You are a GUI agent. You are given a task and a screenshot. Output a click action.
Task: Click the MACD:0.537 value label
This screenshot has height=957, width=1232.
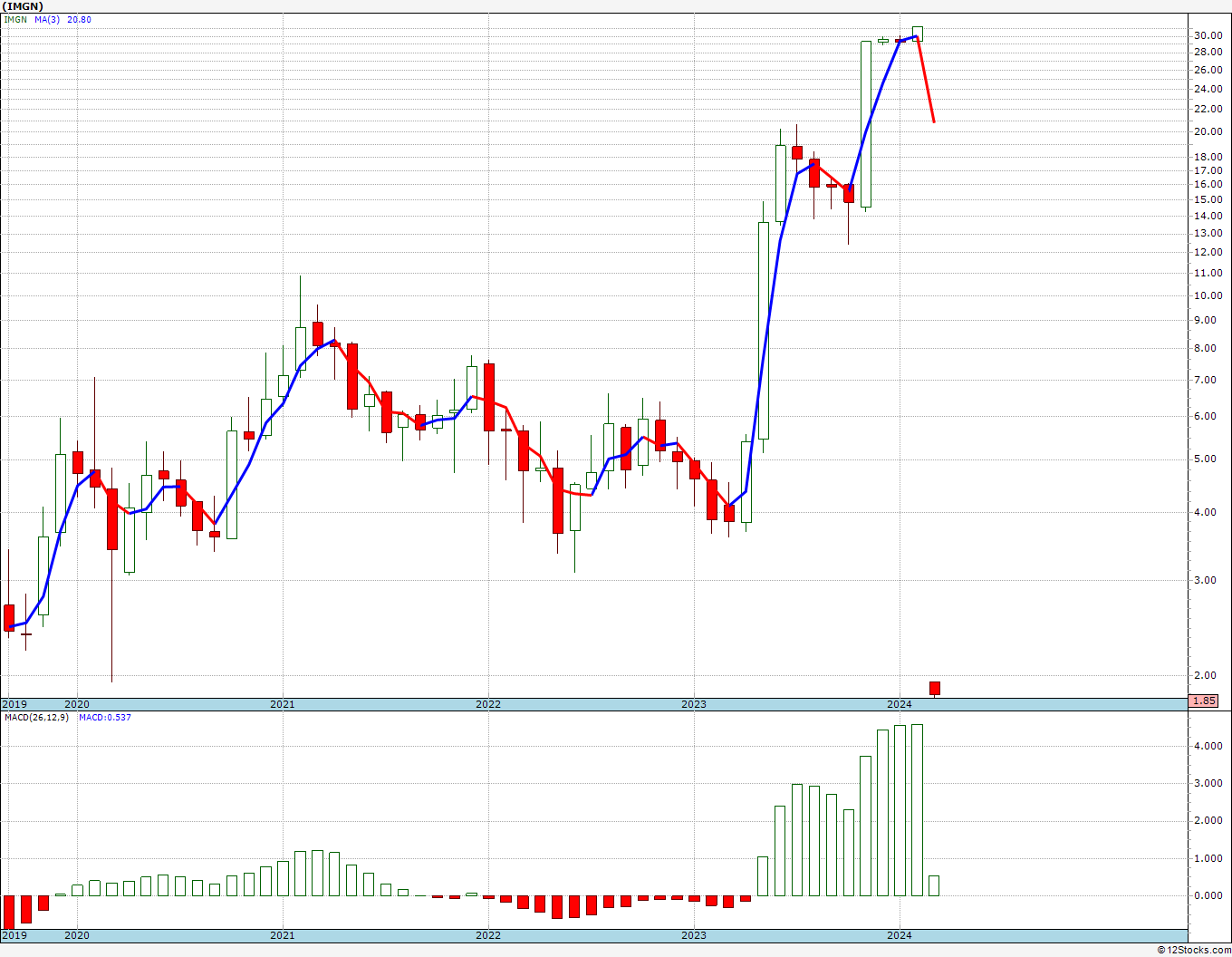(104, 717)
